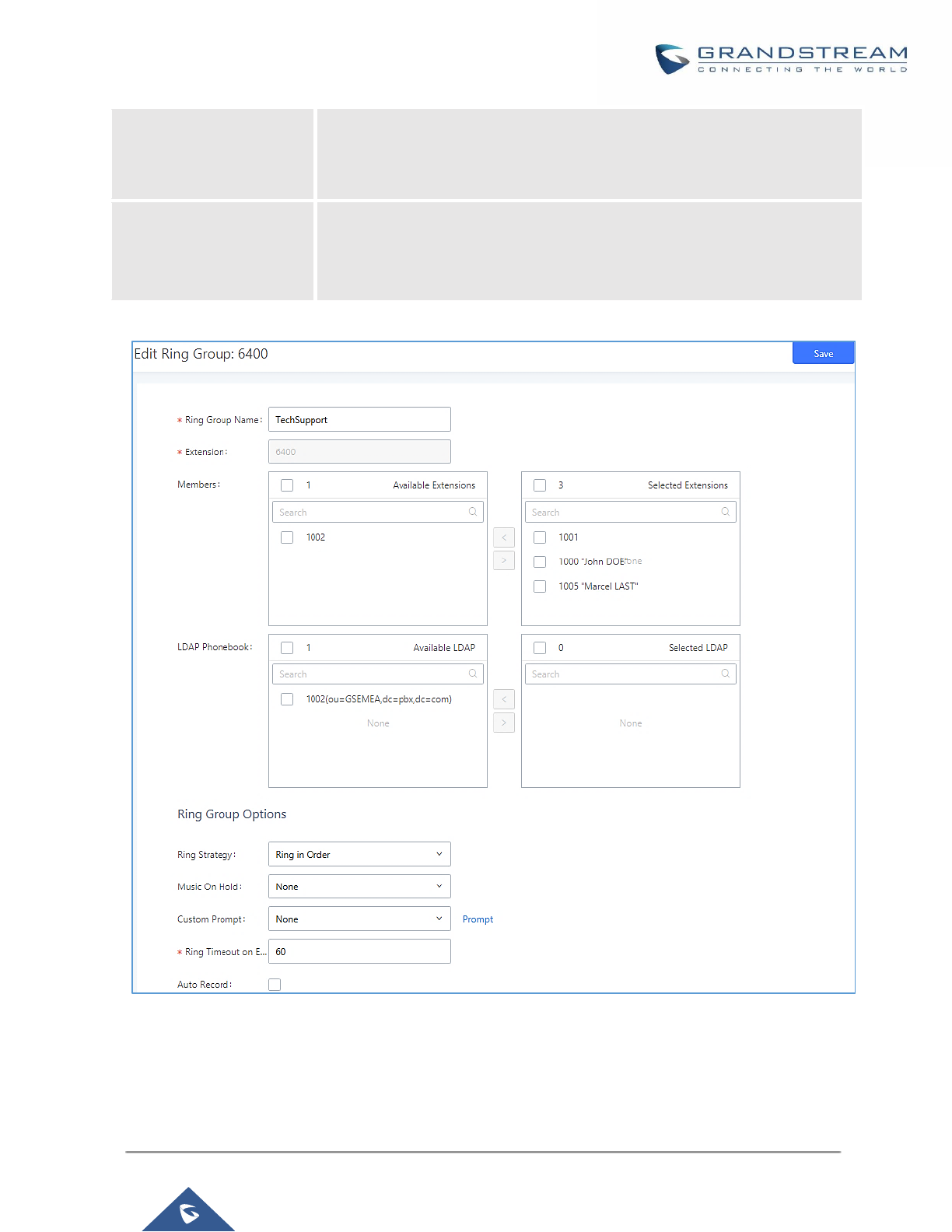Click search magnifier in Selected Extensions
The width and height of the screenshot is (952, 1232).
(x=726, y=512)
